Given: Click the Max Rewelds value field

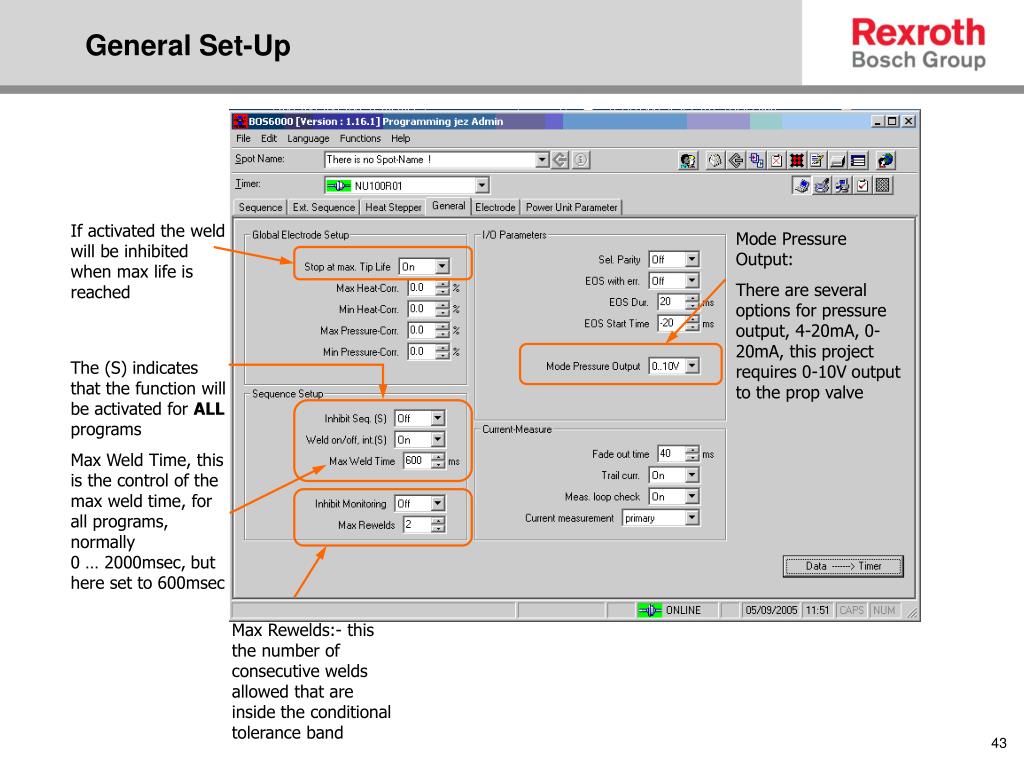Looking at the screenshot, I should point(417,524).
